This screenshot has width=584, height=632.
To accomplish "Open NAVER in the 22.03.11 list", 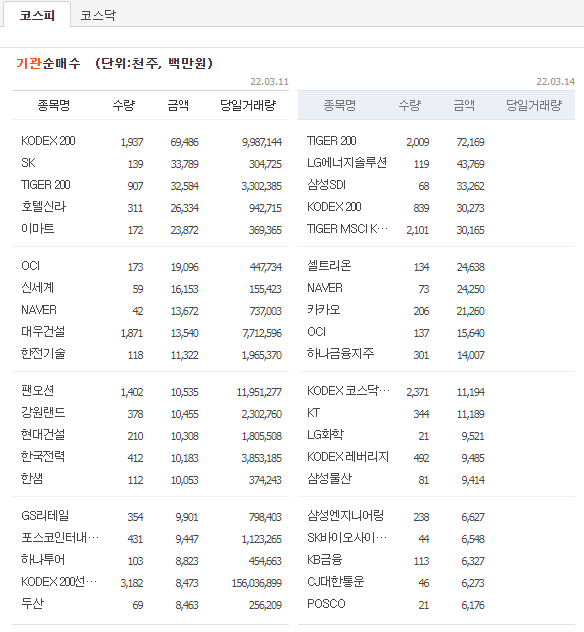I will 39,310.
